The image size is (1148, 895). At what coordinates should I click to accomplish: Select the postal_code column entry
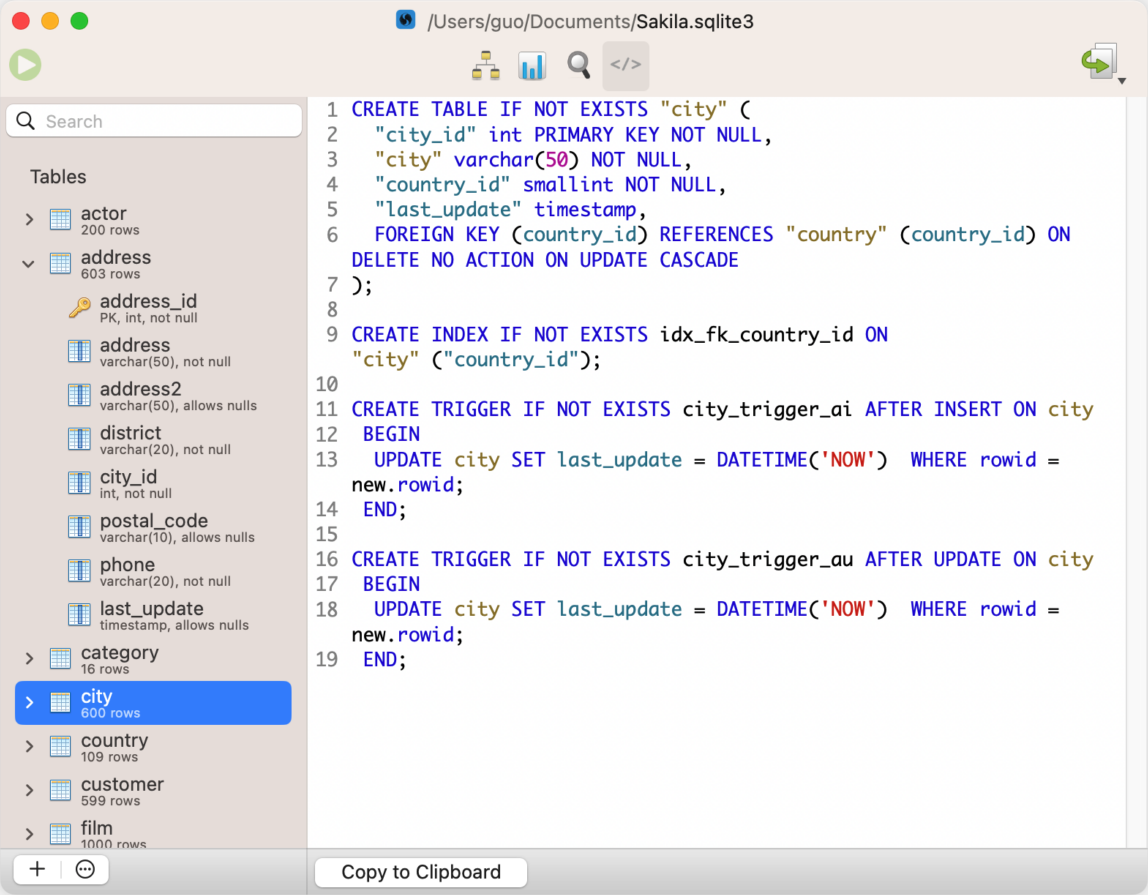coord(153,527)
